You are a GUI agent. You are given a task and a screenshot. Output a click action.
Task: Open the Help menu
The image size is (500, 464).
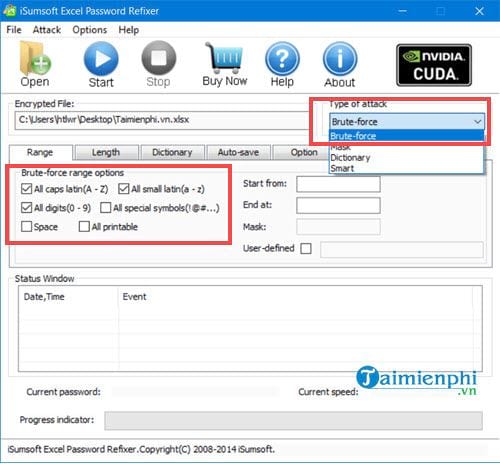[129, 30]
